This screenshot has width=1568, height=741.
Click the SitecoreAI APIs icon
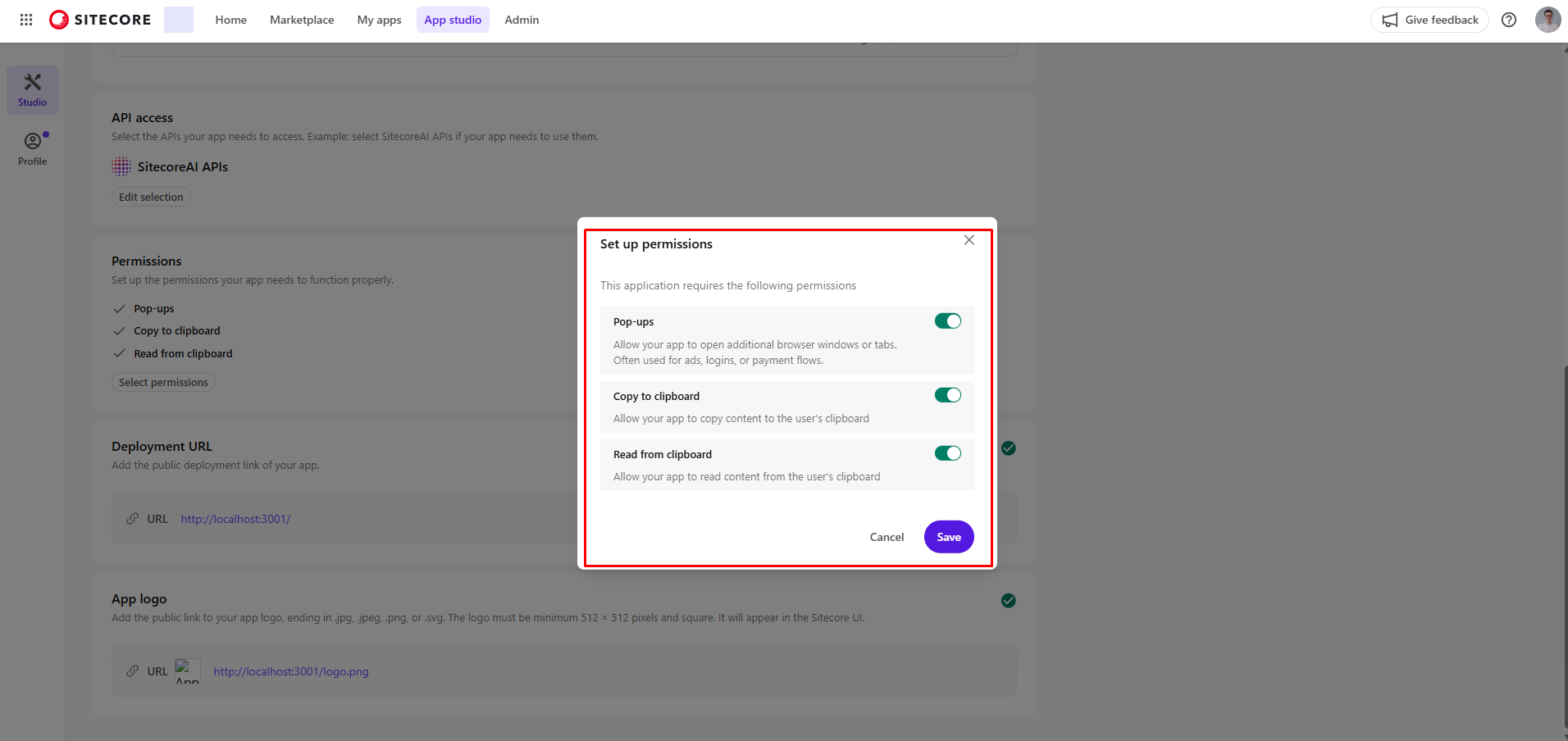121,166
